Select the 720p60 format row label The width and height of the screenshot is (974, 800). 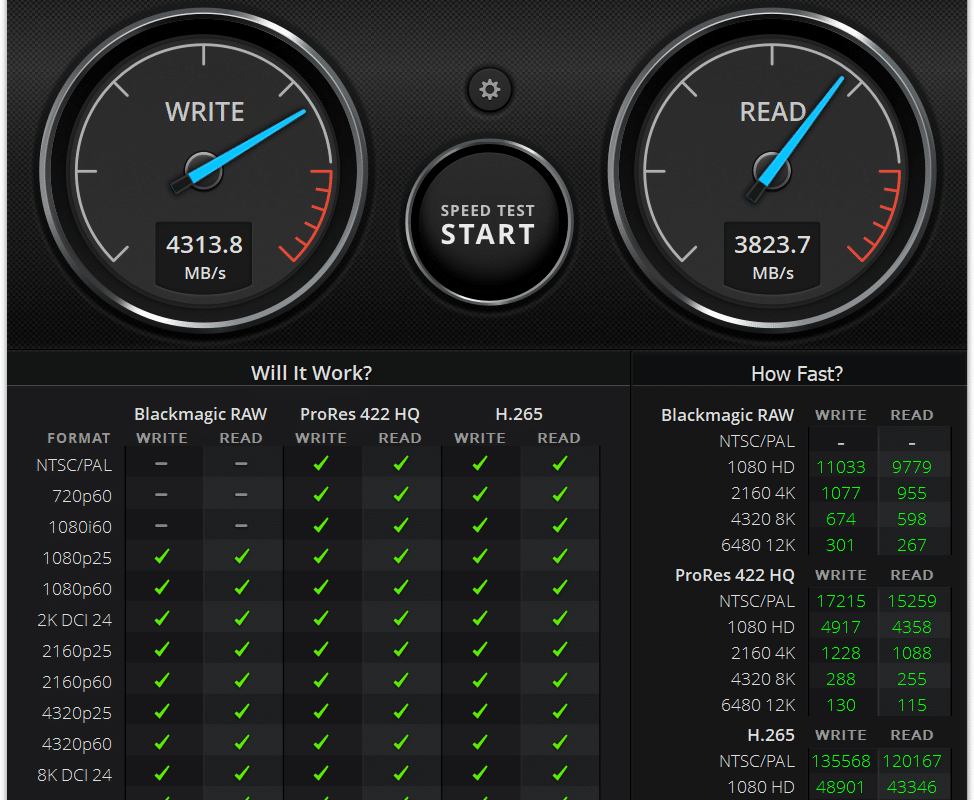82,496
